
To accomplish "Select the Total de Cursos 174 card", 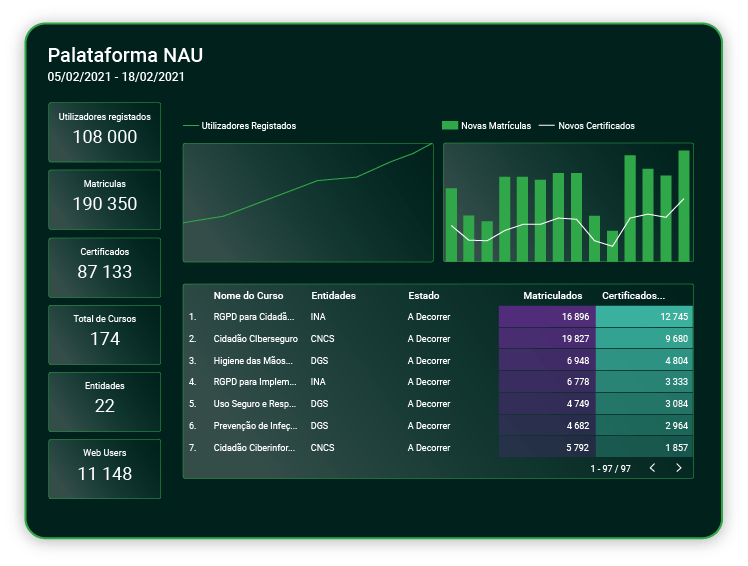I will pyautogui.click(x=104, y=335).
